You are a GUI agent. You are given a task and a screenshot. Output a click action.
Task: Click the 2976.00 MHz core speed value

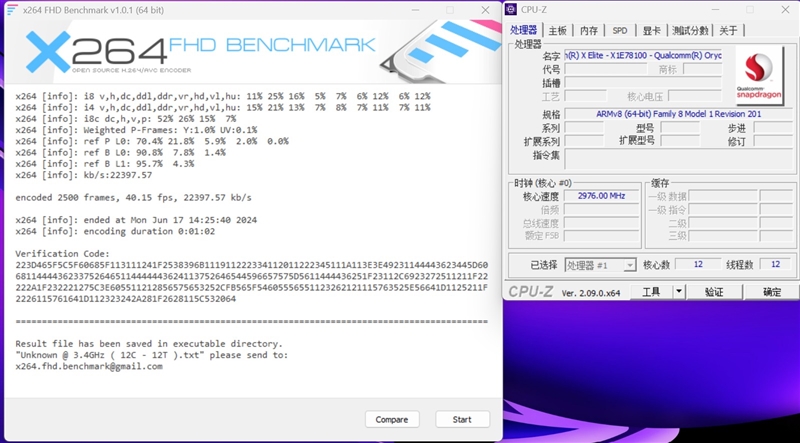(x=602, y=196)
